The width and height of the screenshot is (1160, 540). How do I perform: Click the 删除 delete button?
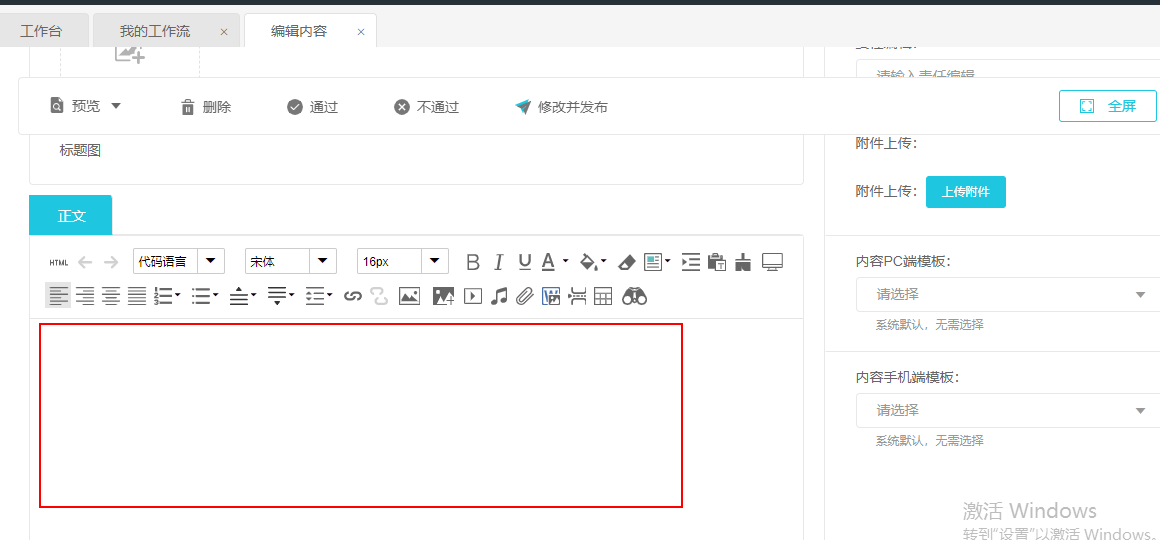[x=206, y=107]
